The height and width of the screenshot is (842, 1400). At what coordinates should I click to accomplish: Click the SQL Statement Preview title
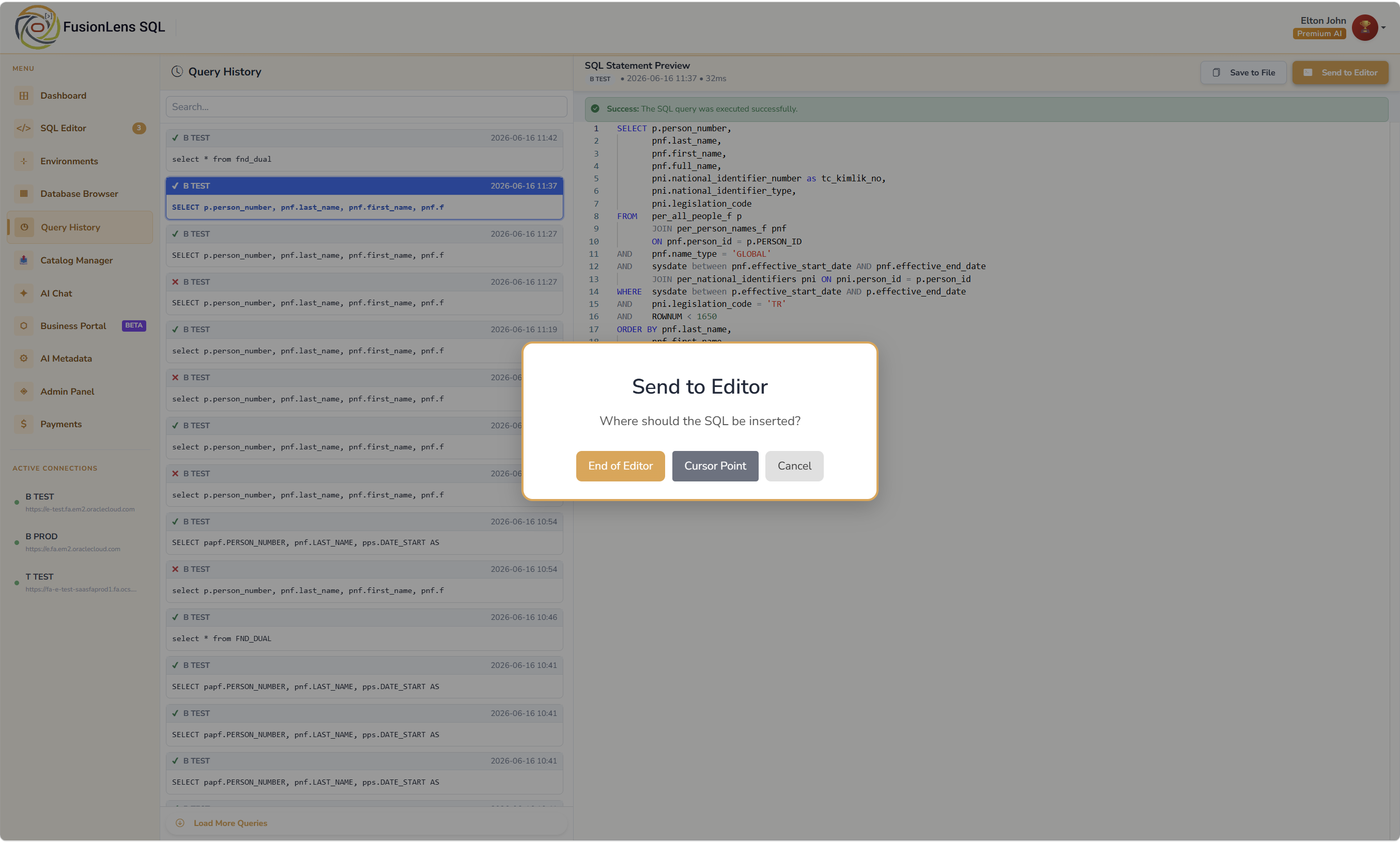point(637,66)
